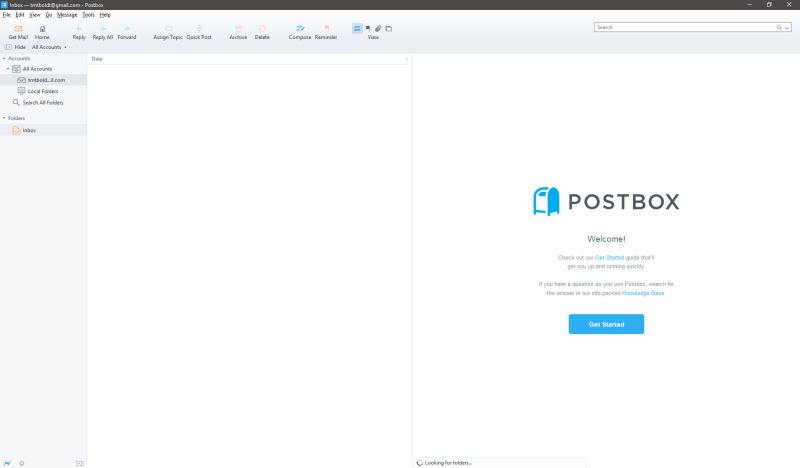The image size is (800, 468).
Task: Open the File menu
Action: point(7,15)
